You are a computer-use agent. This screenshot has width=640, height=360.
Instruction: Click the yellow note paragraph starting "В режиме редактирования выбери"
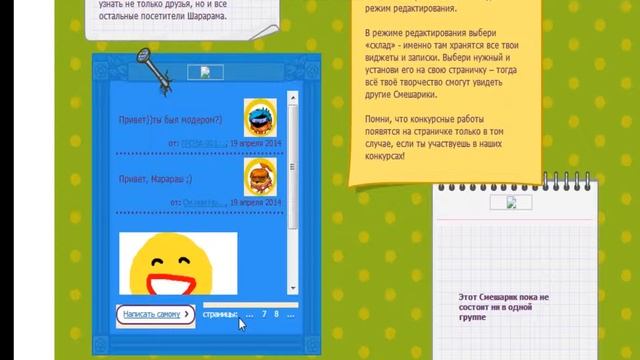click(x=442, y=64)
